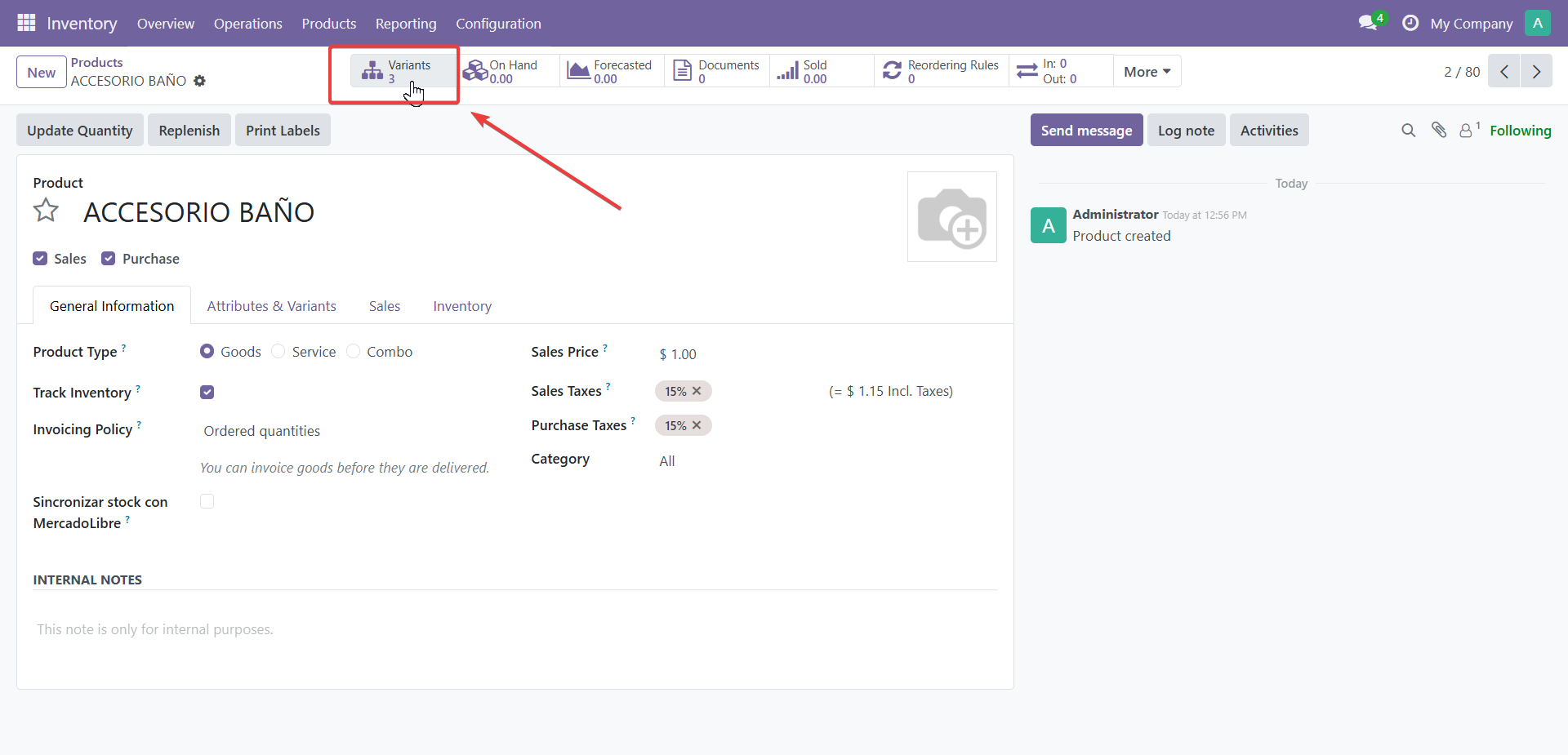Show Track Inventory help tooltip
The image size is (1568, 755).
[x=138, y=389]
